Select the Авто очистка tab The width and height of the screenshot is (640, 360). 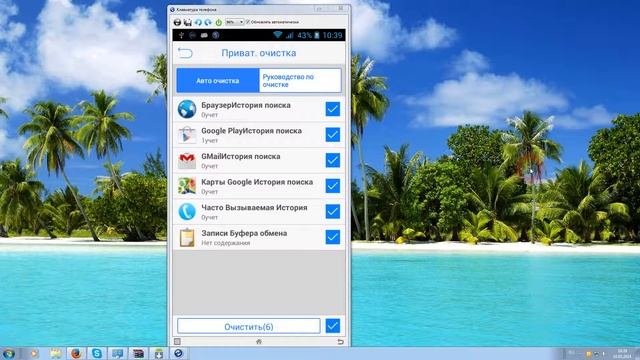[x=218, y=80]
